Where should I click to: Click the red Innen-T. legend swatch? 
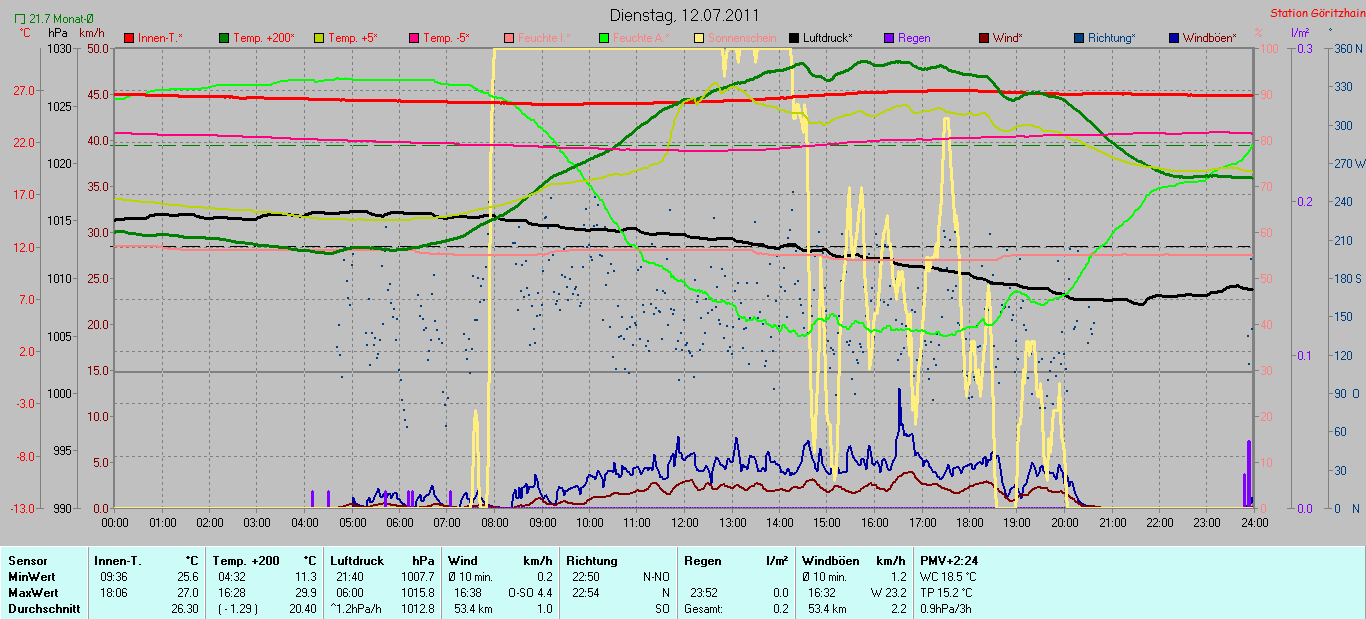(129, 38)
